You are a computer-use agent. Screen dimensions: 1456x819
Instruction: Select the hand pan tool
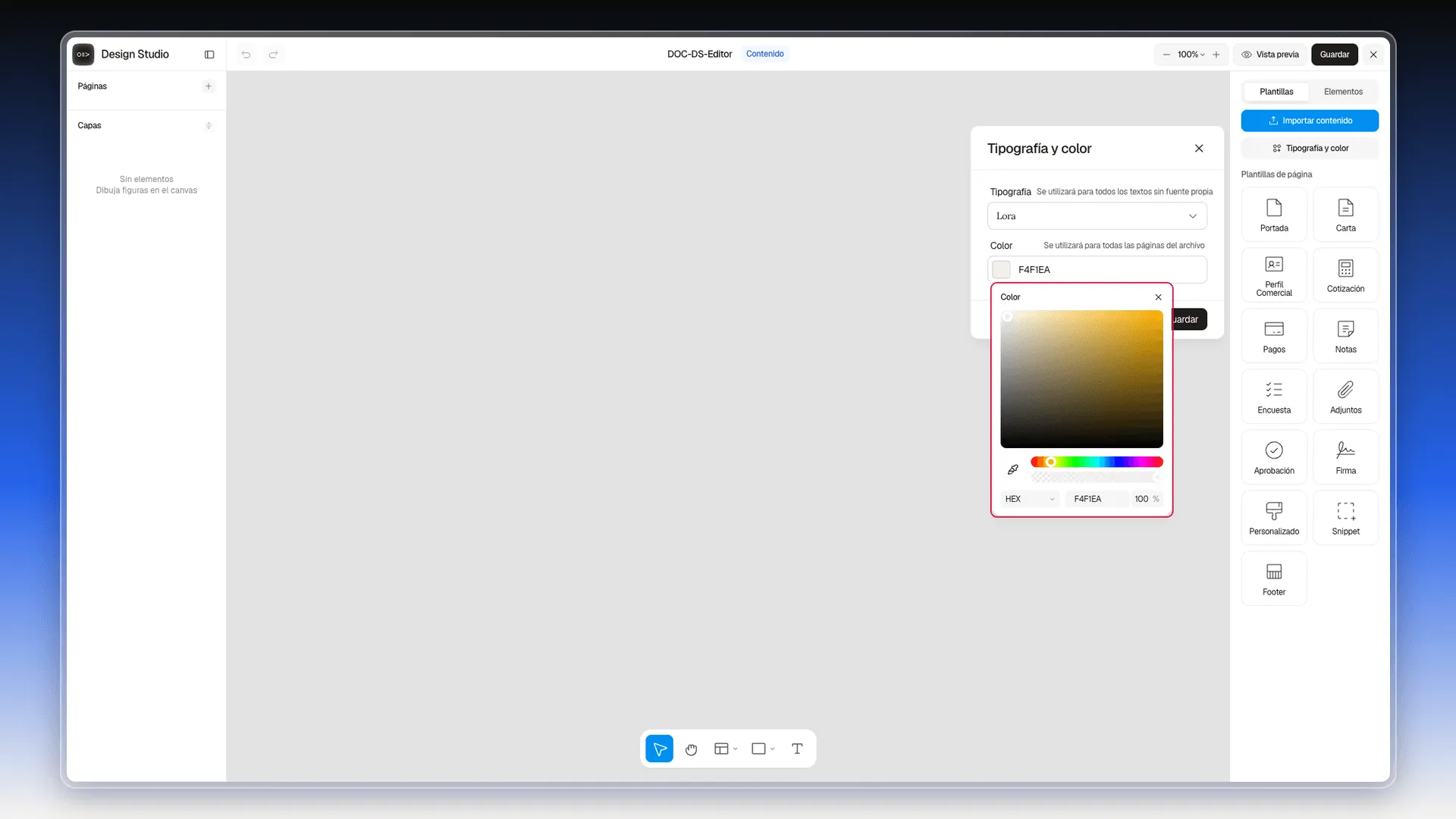pos(691,749)
